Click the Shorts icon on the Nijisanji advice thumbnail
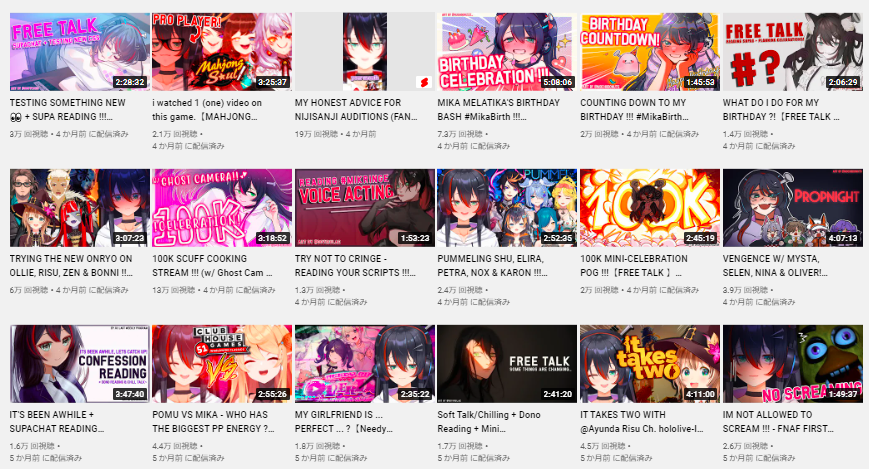This screenshot has height=469, width=869. pos(423,83)
